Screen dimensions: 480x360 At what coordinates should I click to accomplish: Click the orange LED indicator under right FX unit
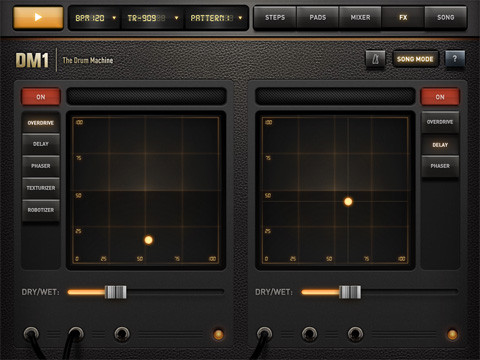point(452,334)
